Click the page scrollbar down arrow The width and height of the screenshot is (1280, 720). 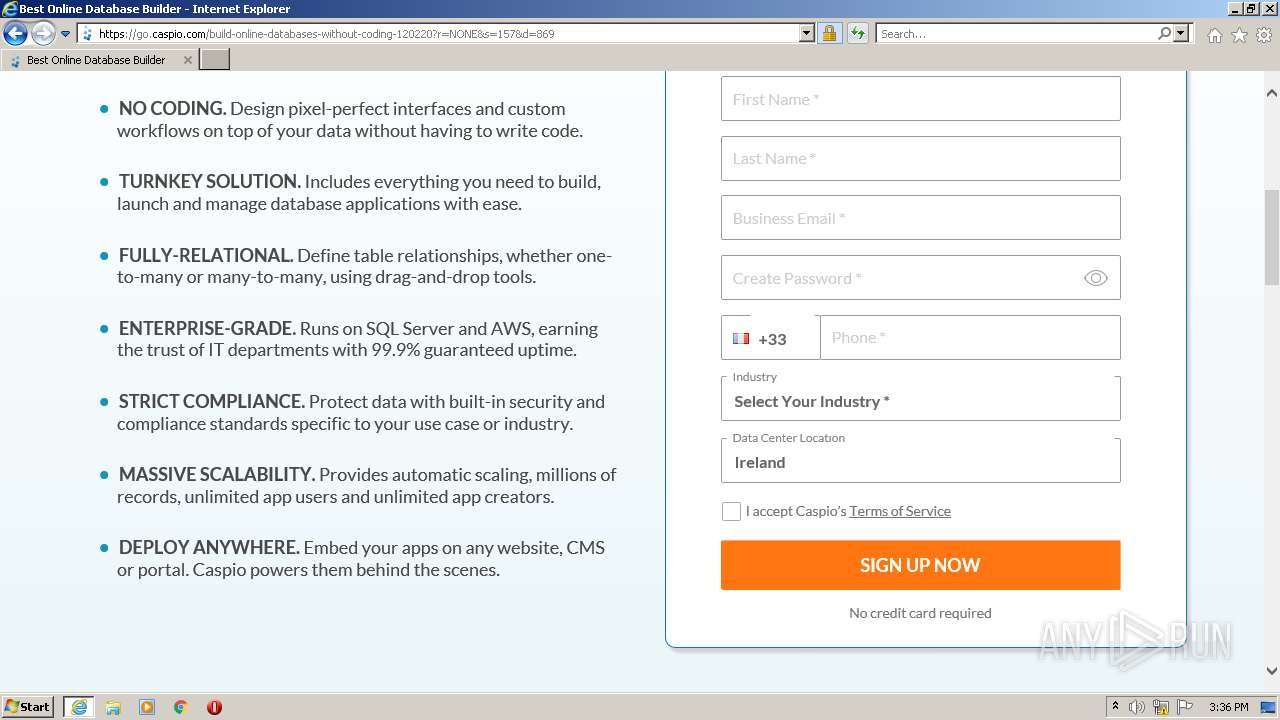click(x=1272, y=671)
